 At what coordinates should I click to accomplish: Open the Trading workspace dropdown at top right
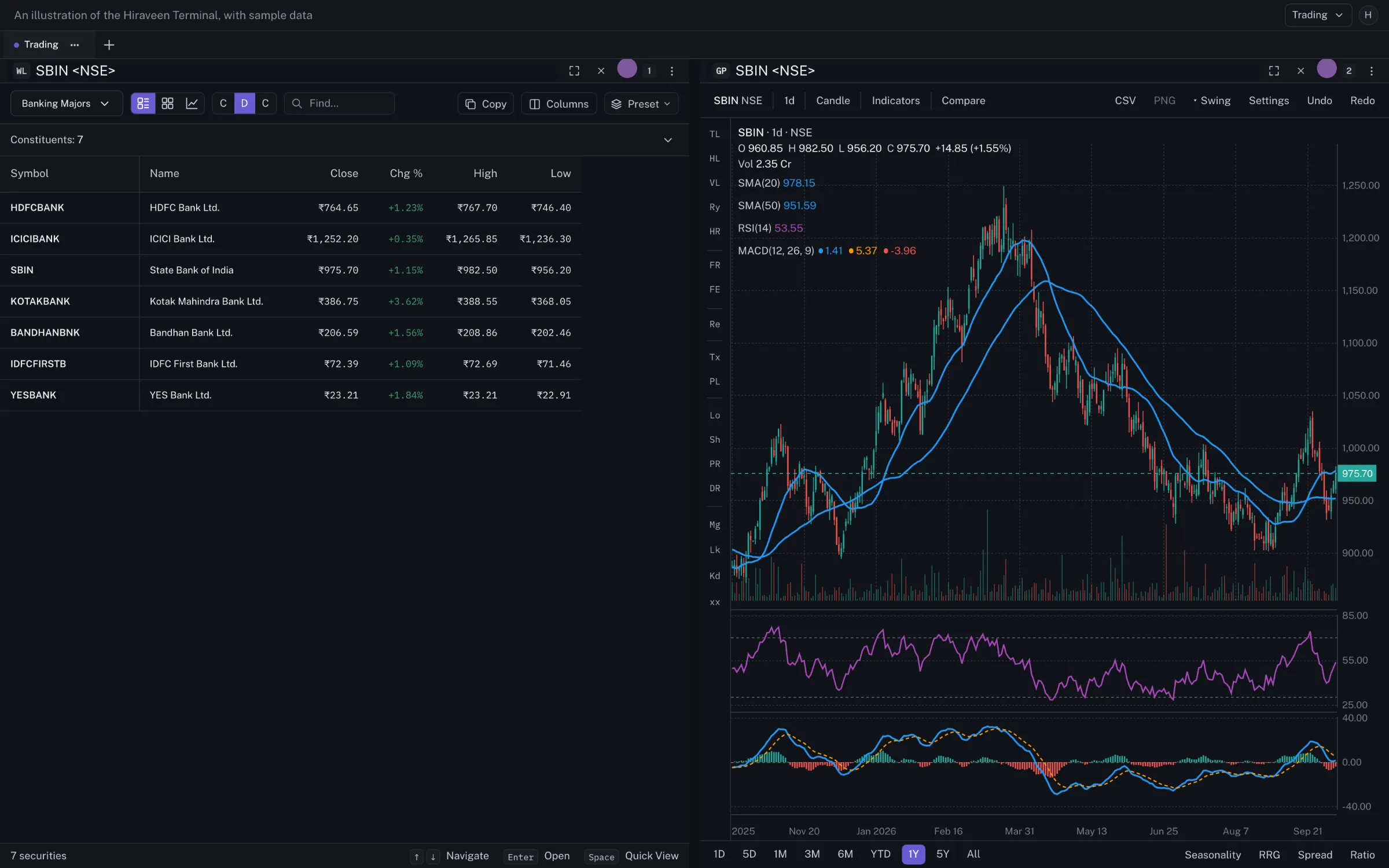pyautogui.click(x=1318, y=15)
